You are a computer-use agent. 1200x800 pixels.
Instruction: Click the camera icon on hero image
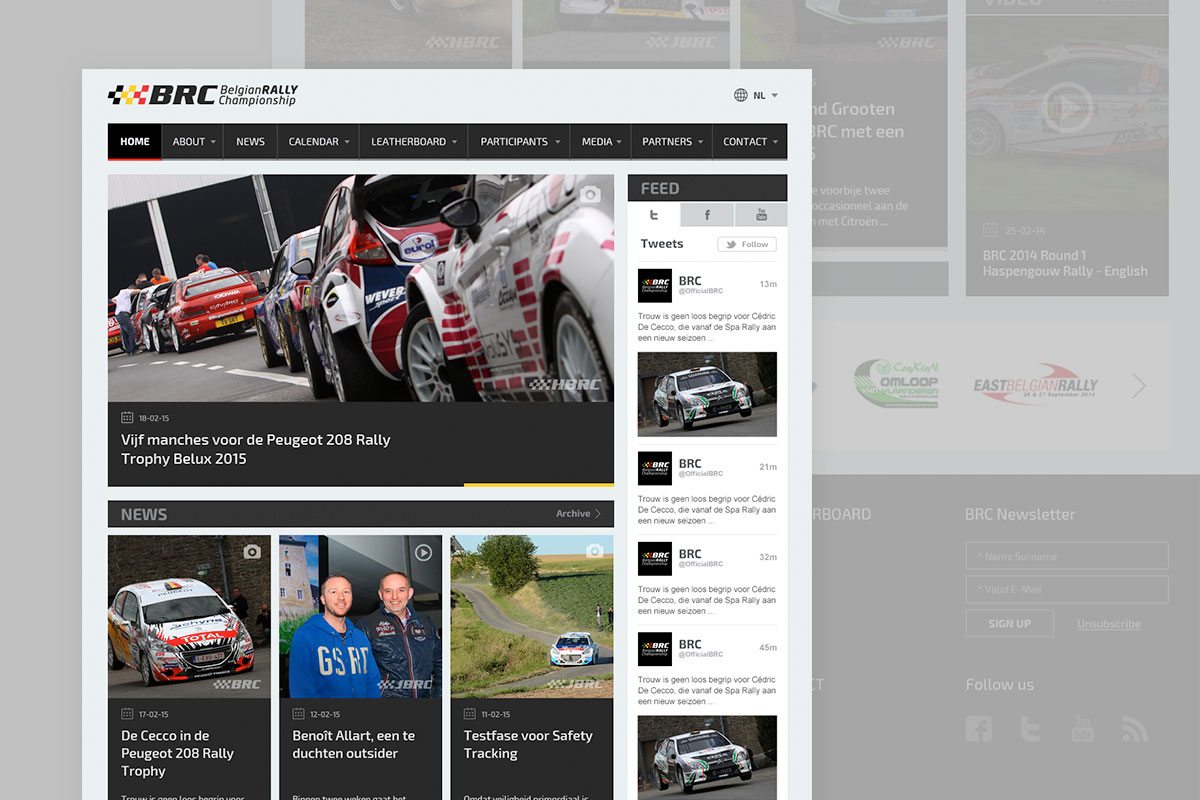[590, 194]
